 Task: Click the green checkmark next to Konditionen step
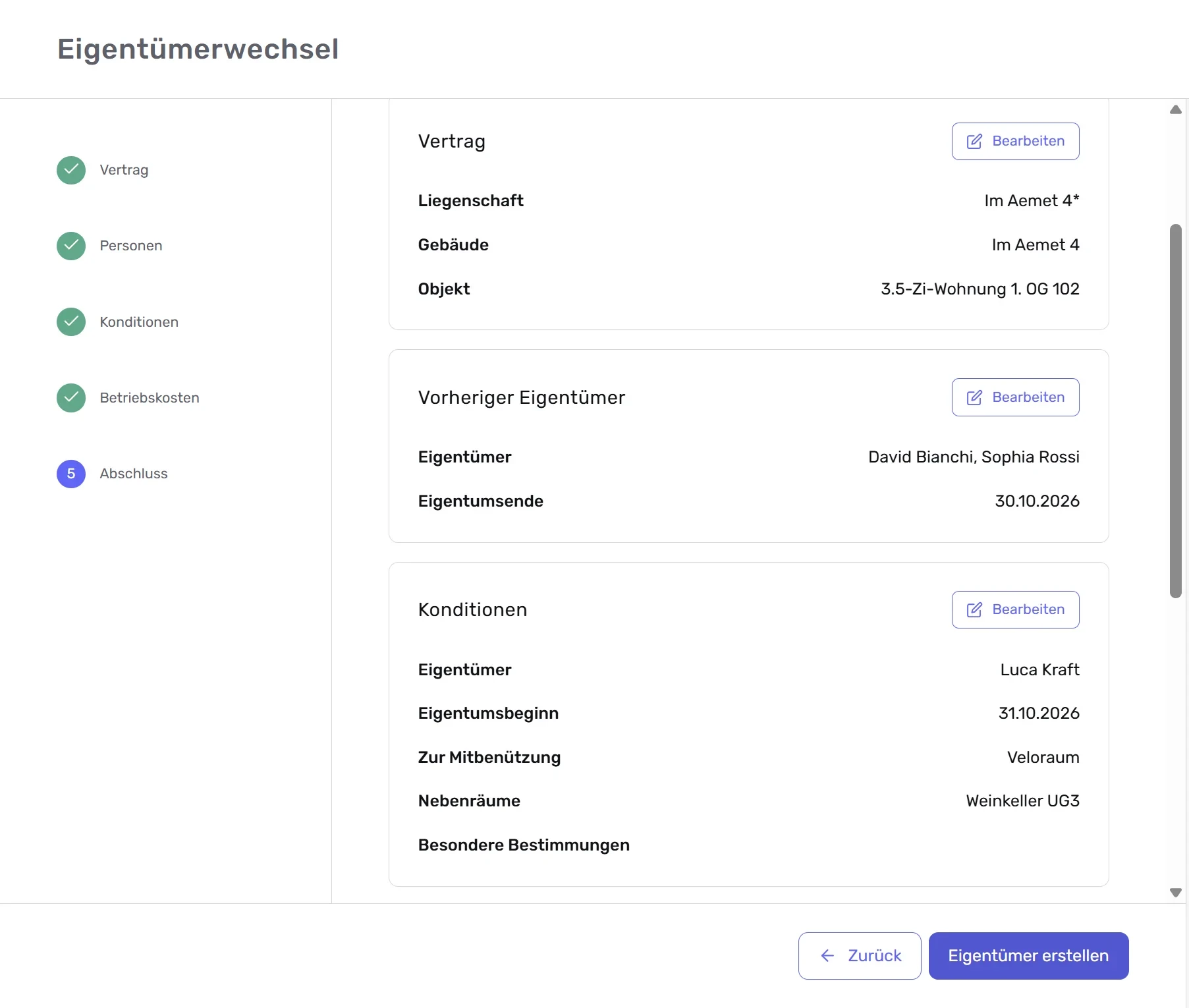tap(71, 322)
